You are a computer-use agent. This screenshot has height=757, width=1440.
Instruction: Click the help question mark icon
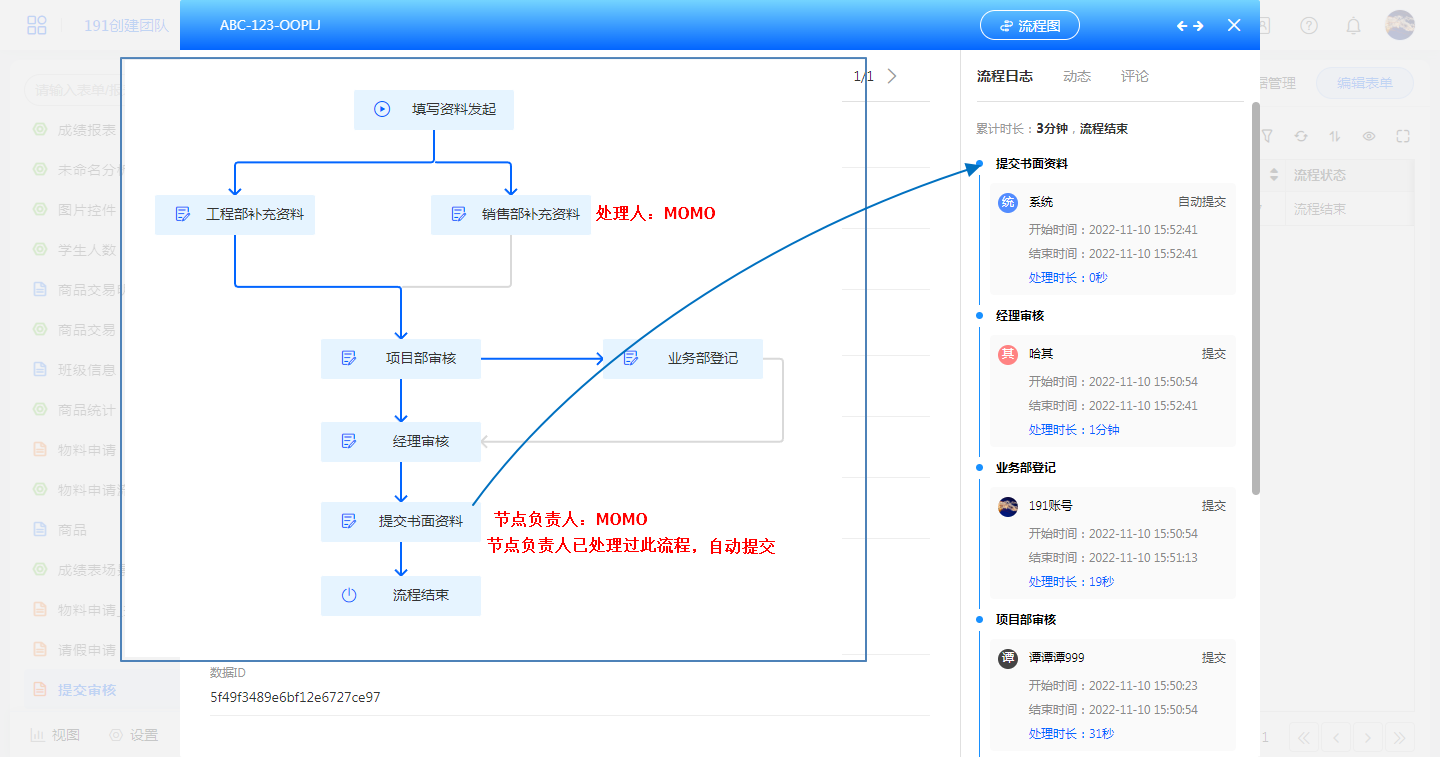pyautogui.click(x=1309, y=26)
